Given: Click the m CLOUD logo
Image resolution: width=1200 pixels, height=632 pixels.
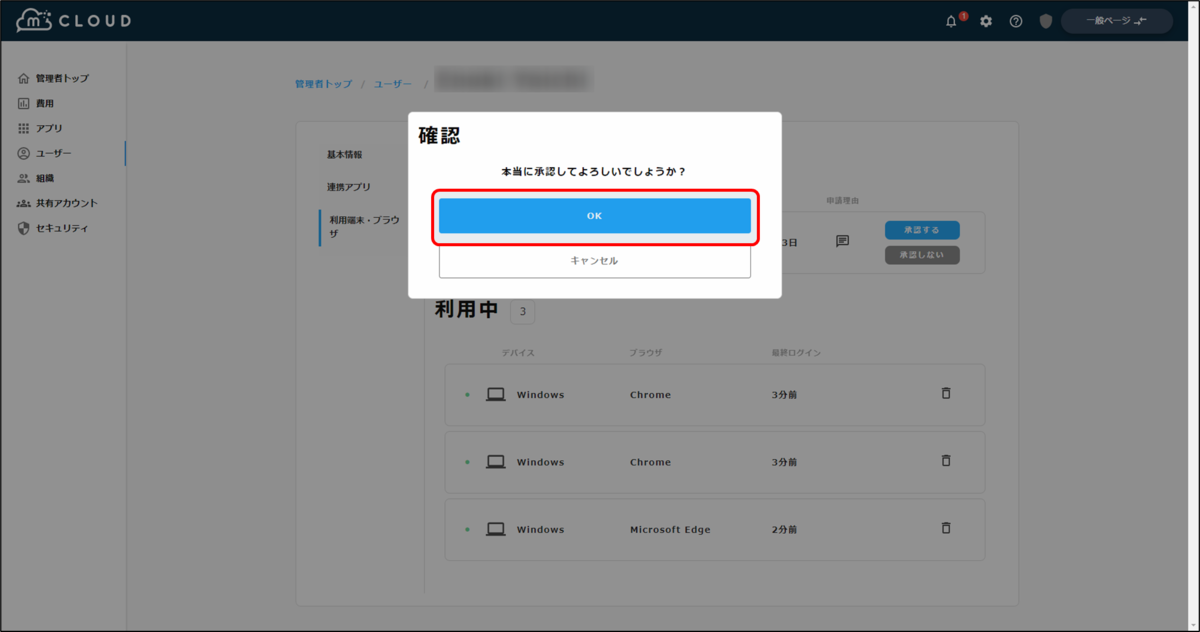Looking at the screenshot, I should click(74, 20).
